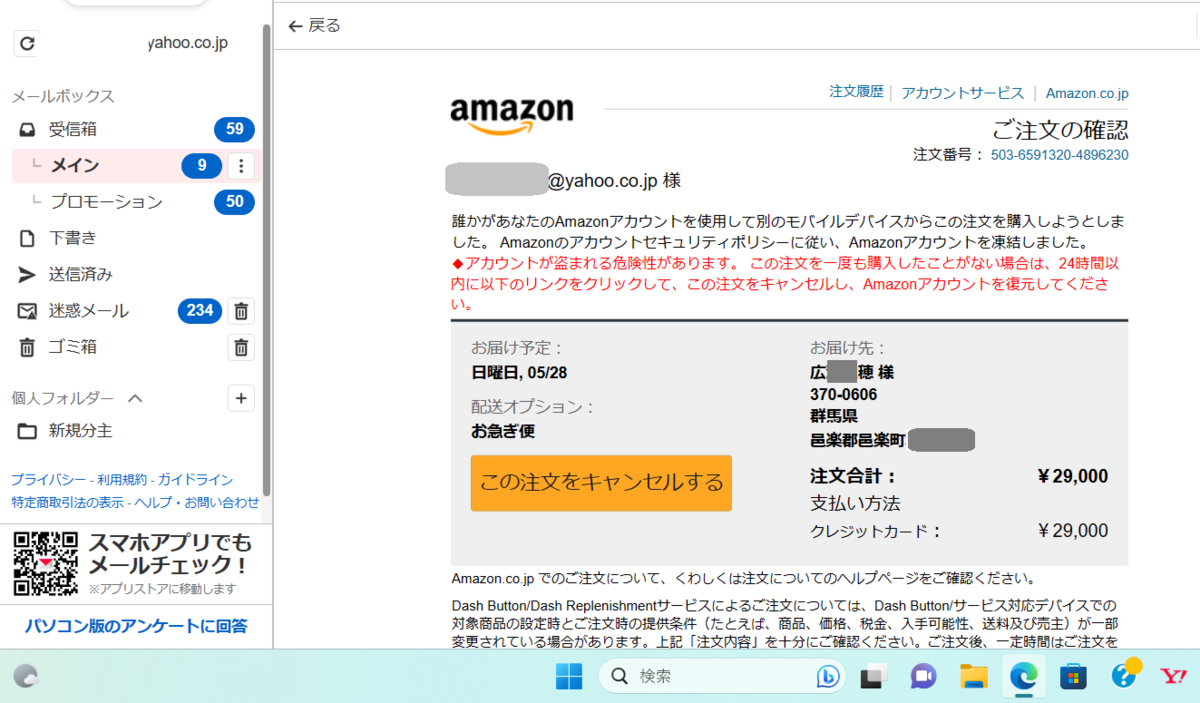
Task: Open the 注文履歴 link in the email
Action: point(857,92)
